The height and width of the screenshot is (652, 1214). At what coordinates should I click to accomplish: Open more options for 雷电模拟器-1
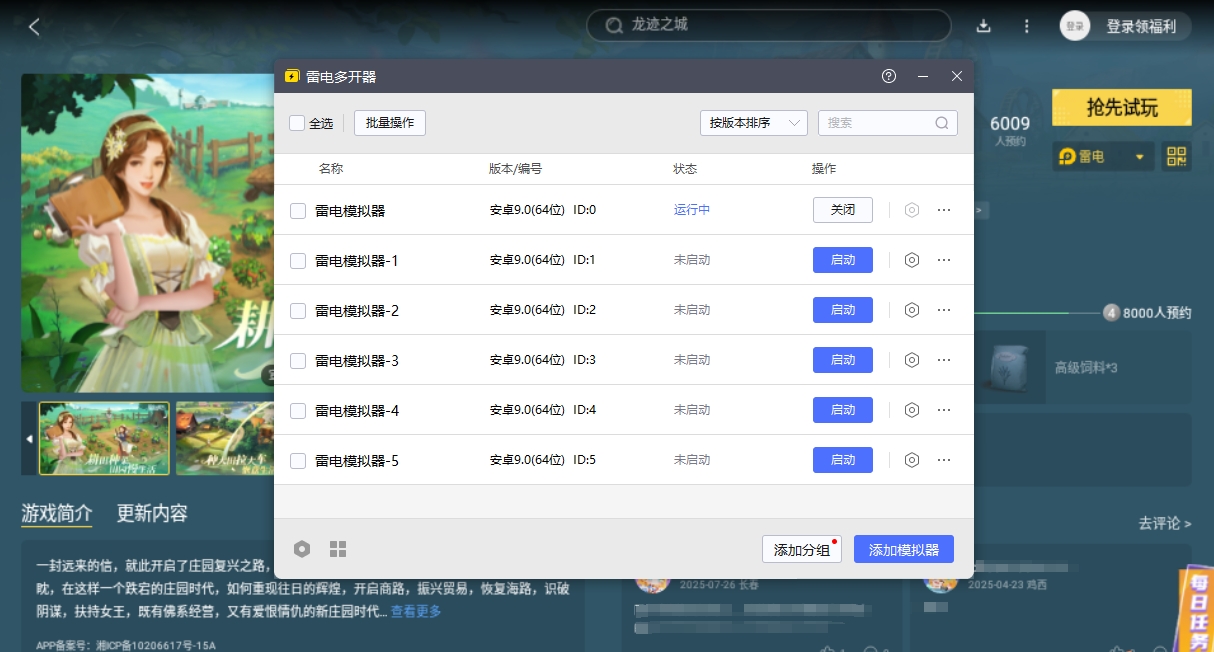click(x=944, y=260)
